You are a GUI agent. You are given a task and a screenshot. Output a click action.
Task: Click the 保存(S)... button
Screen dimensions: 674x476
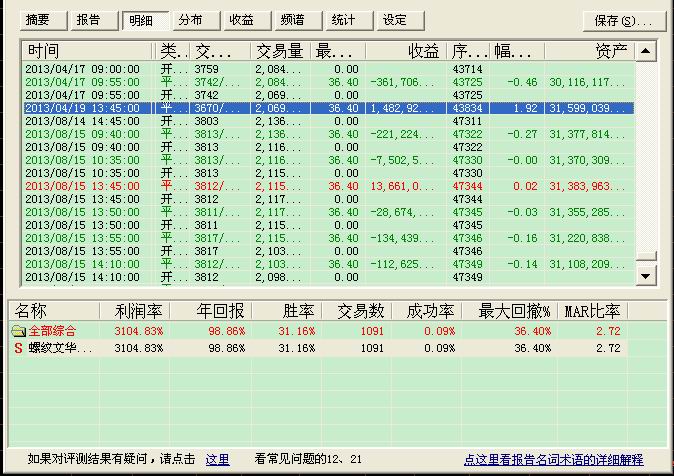(x=624, y=21)
